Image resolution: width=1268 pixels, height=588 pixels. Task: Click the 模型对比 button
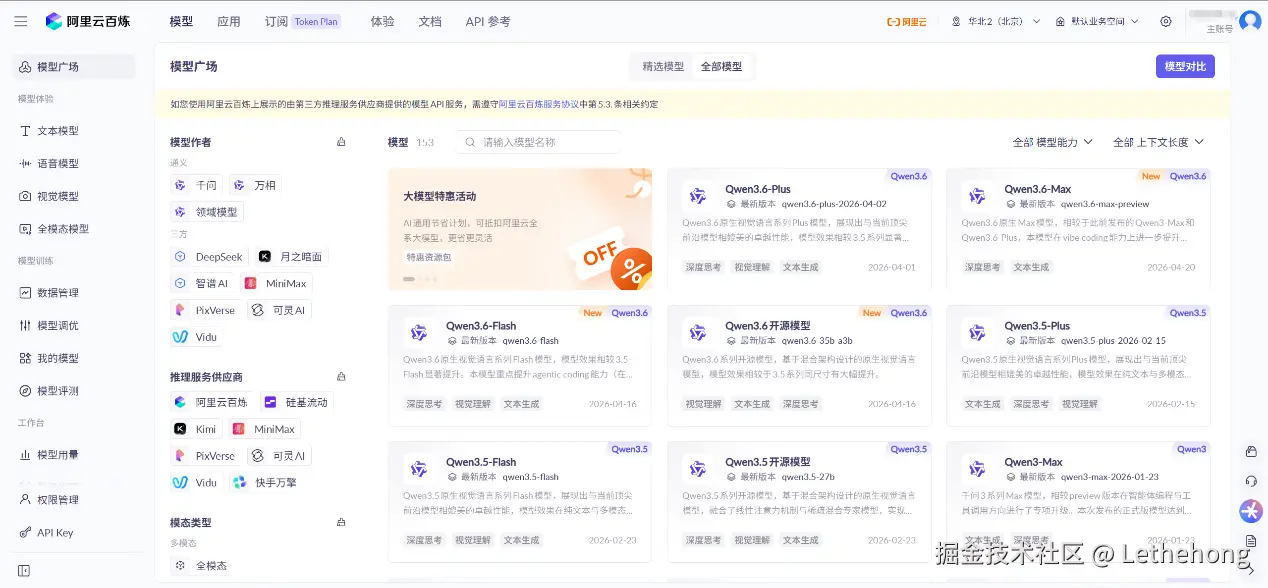point(1185,67)
